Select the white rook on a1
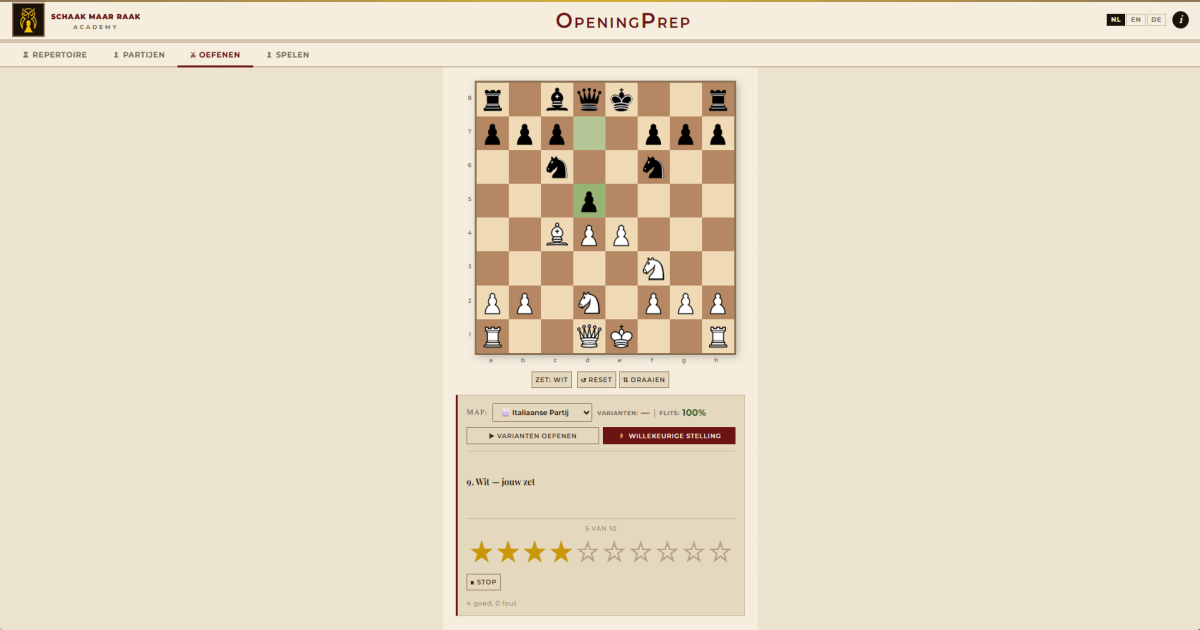Screen dimensions: 1200x630 pos(492,337)
